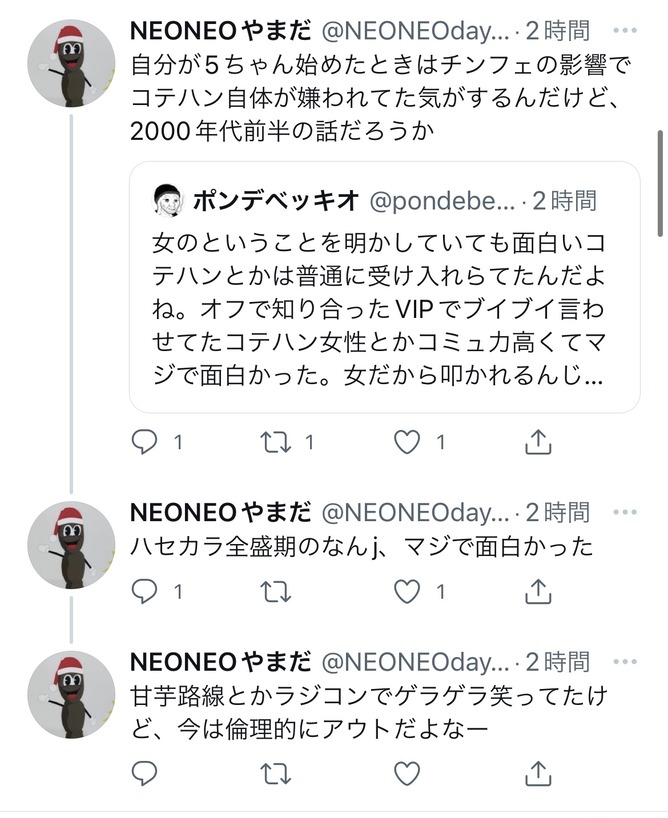Share the ハセカラ全盛期 tweet

(x=538, y=592)
